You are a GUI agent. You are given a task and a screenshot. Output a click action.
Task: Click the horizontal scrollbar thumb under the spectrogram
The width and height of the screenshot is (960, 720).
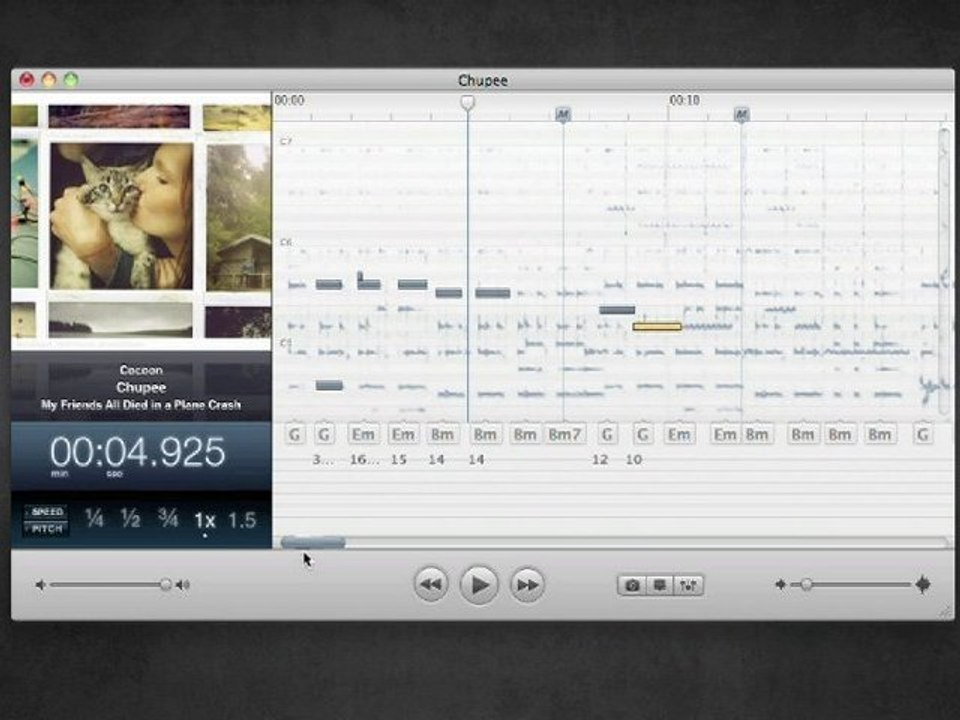tap(313, 542)
